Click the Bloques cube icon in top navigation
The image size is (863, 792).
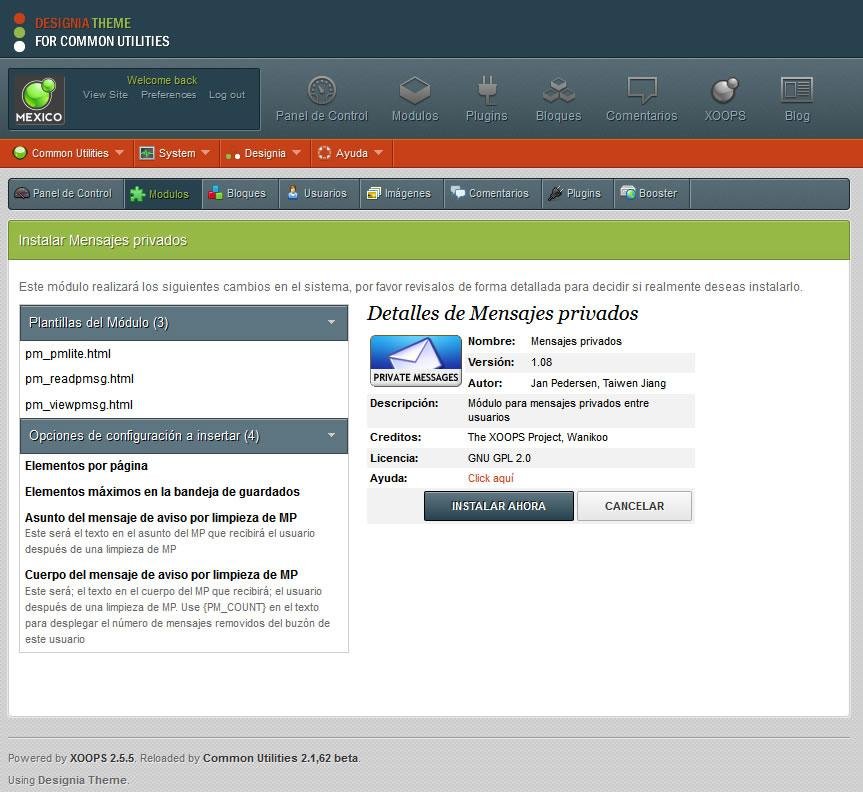pos(558,90)
